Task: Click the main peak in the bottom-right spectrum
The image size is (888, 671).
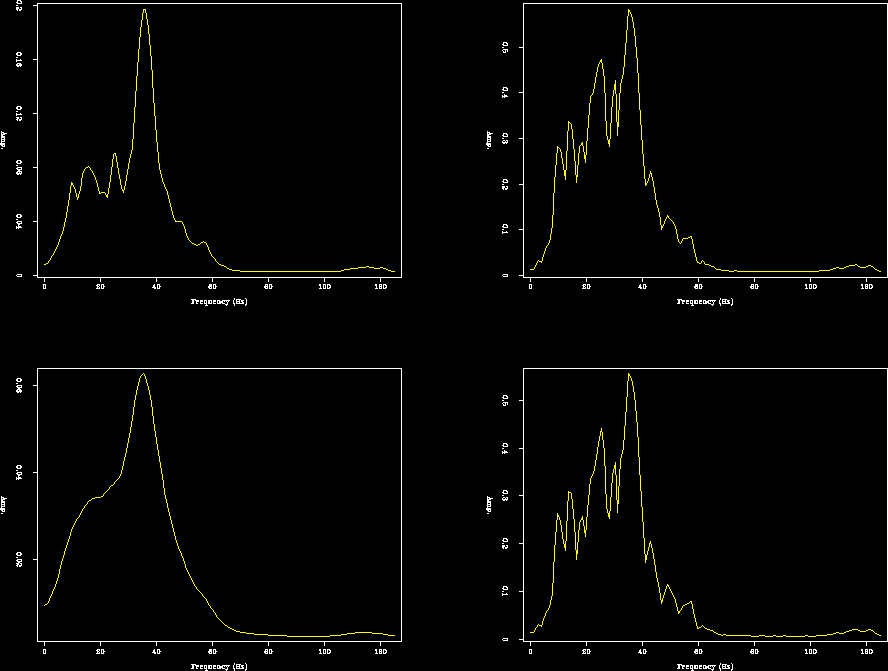Action: 629,373
